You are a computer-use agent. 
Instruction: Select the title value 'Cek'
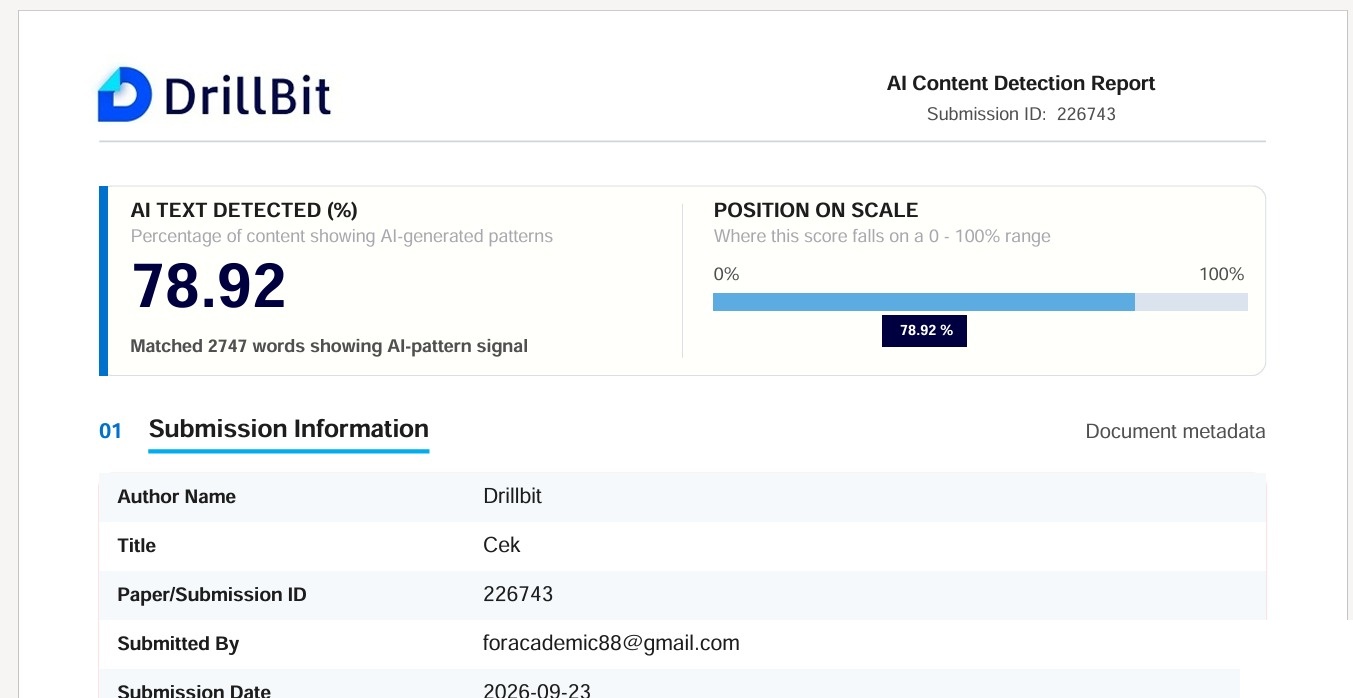(502, 545)
